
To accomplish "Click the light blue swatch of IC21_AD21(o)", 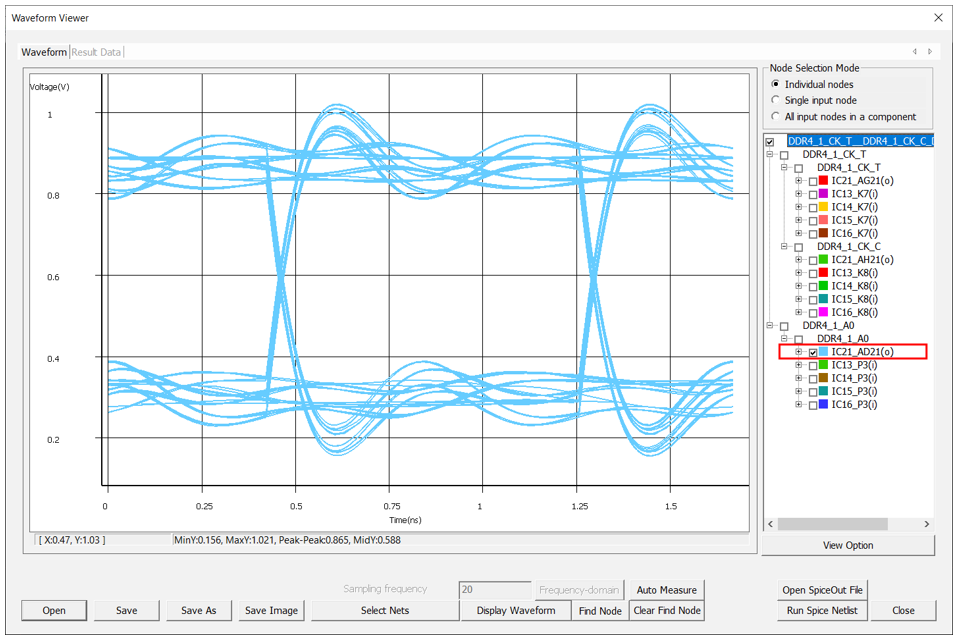I will point(823,352).
